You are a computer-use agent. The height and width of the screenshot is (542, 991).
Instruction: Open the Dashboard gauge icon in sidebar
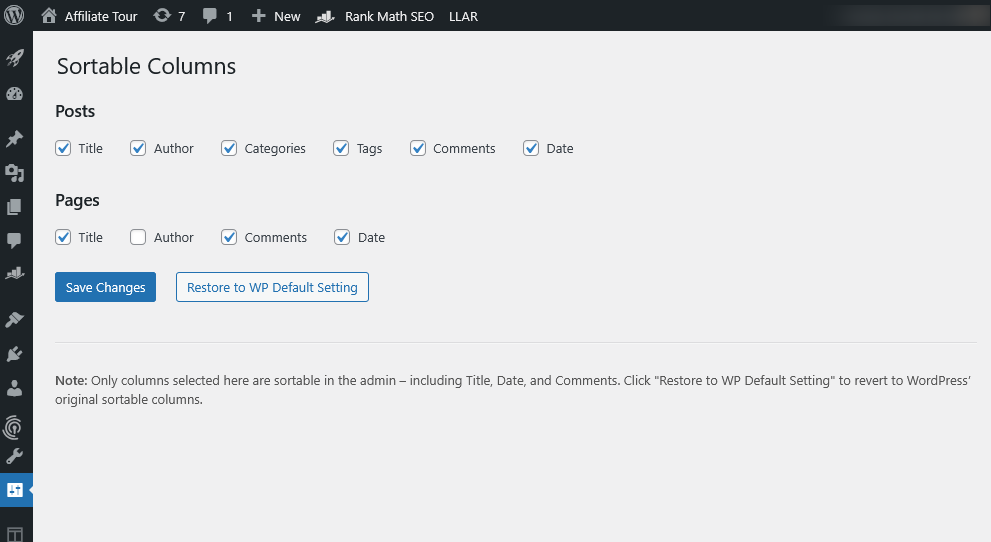[15, 95]
